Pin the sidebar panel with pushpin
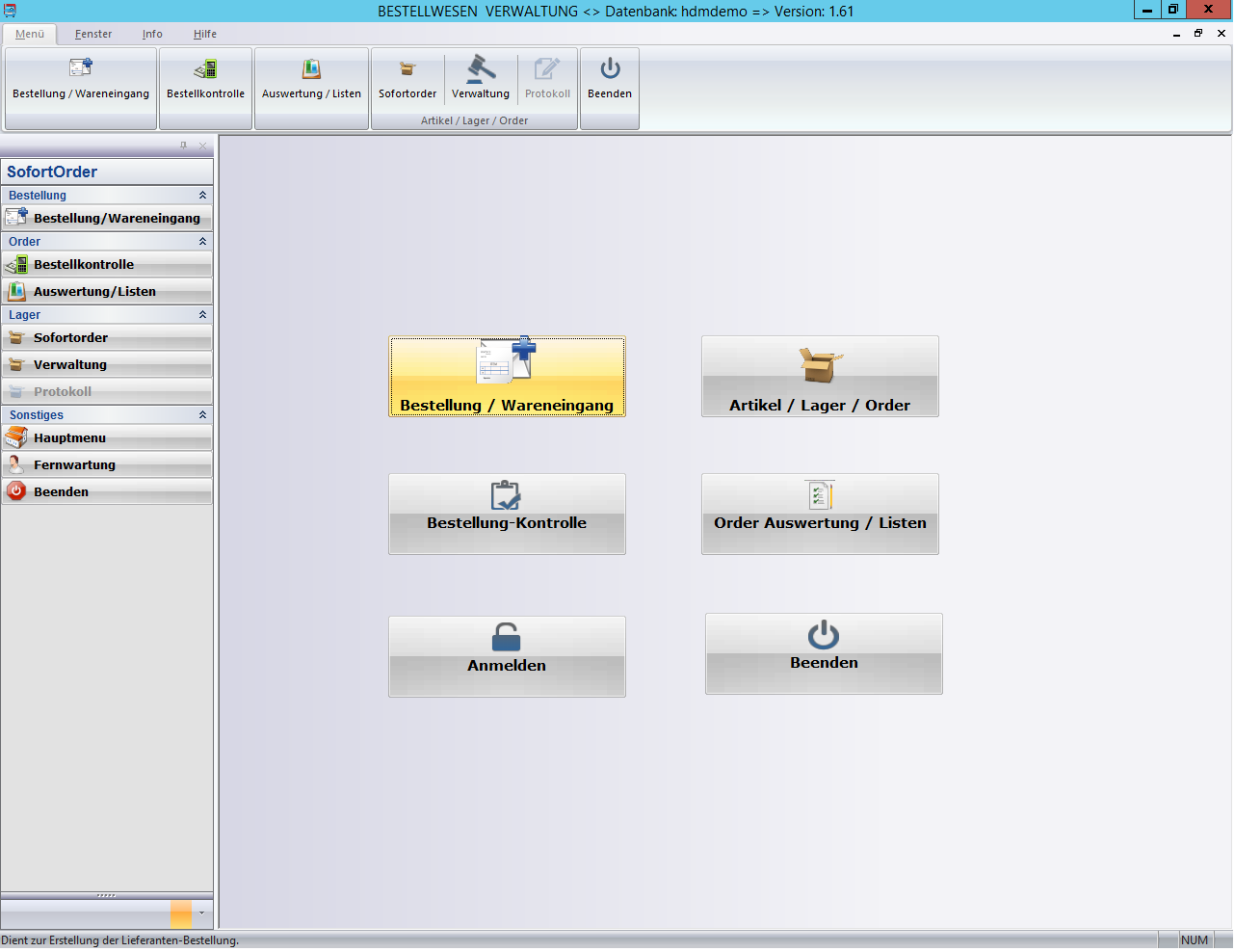Image resolution: width=1235 pixels, height=952 pixels. (x=184, y=145)
